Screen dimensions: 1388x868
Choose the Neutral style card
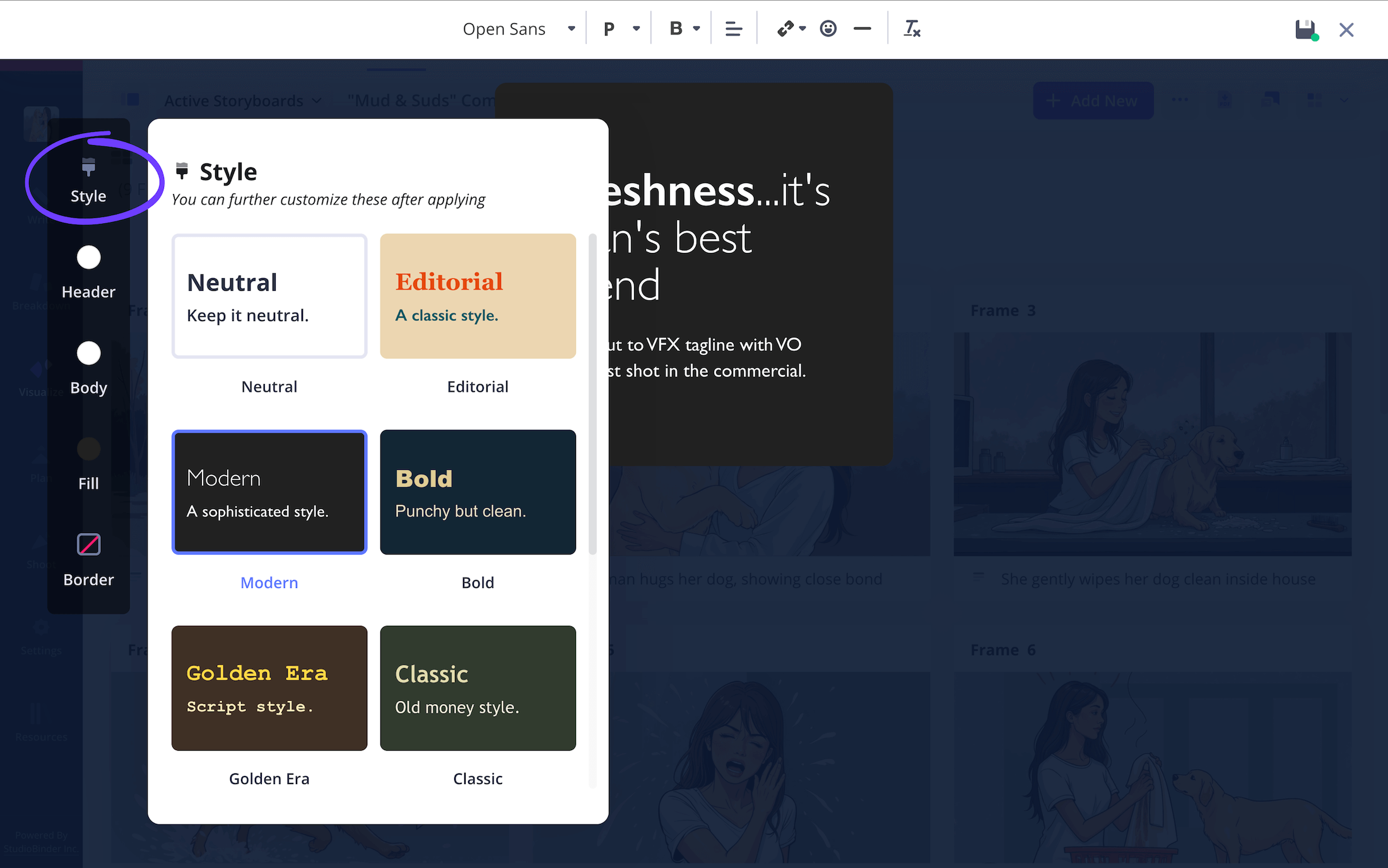coord(269,296)
